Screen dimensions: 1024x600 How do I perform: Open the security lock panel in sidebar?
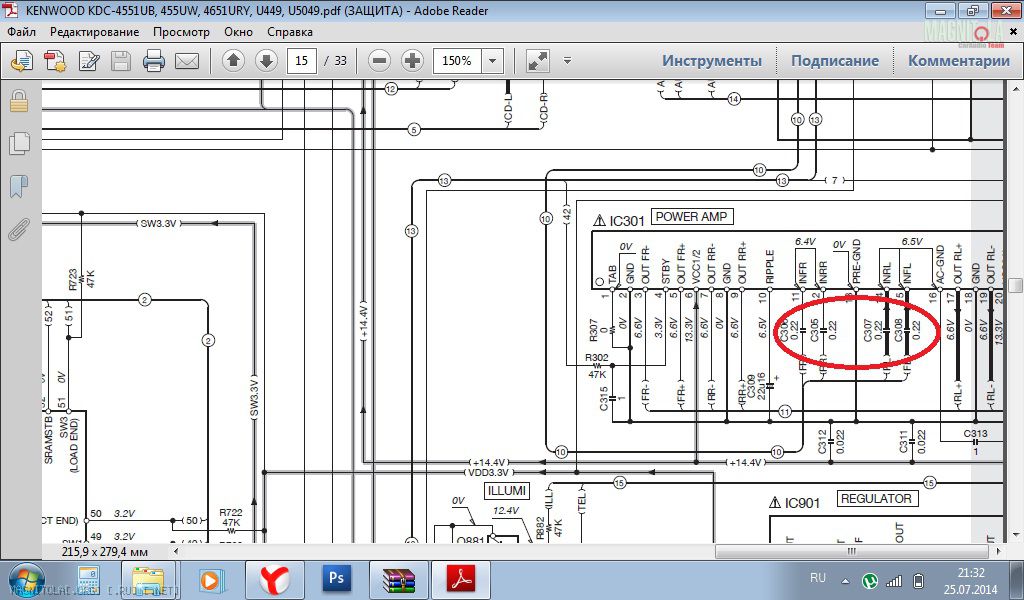19,101
